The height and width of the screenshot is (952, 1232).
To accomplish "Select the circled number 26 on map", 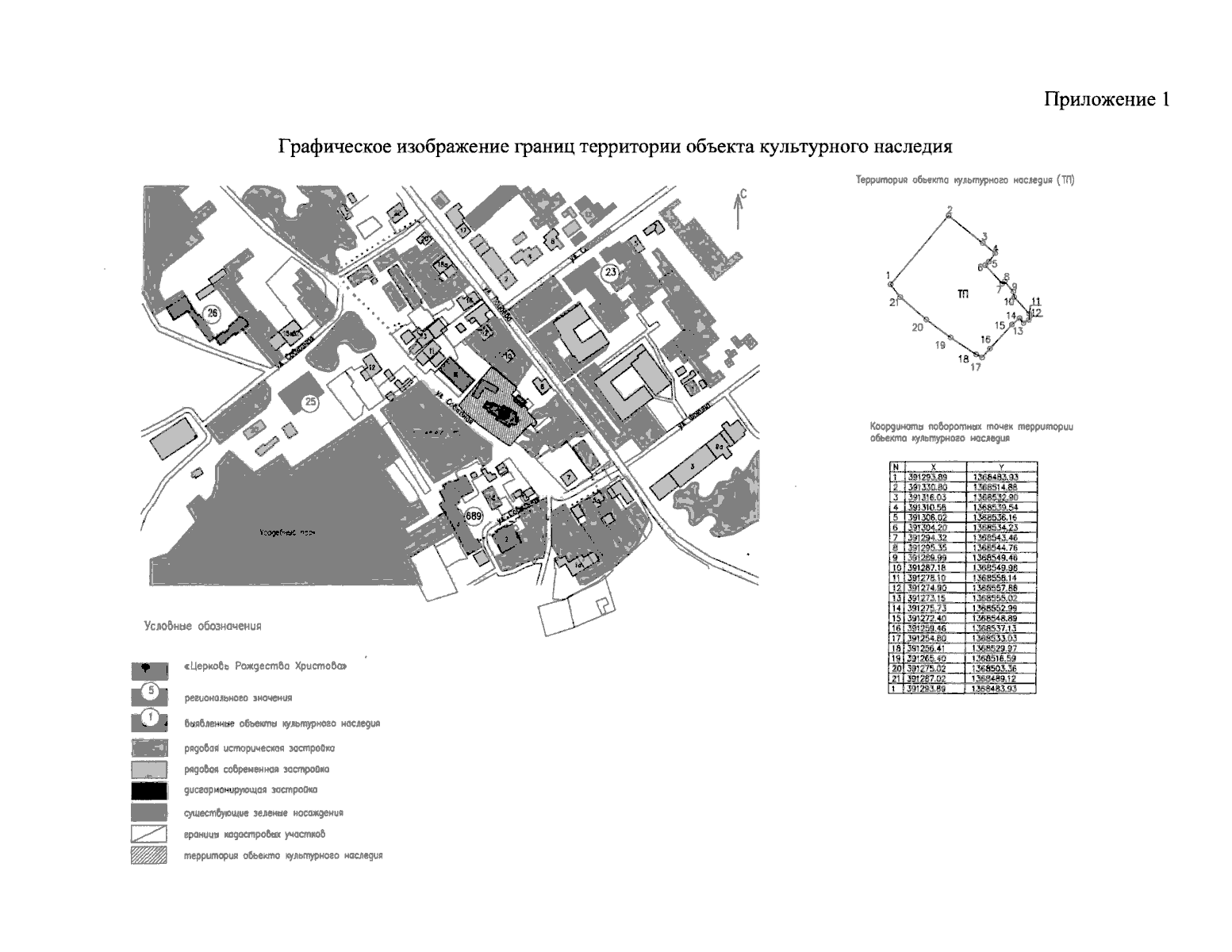I will point(212,313).
